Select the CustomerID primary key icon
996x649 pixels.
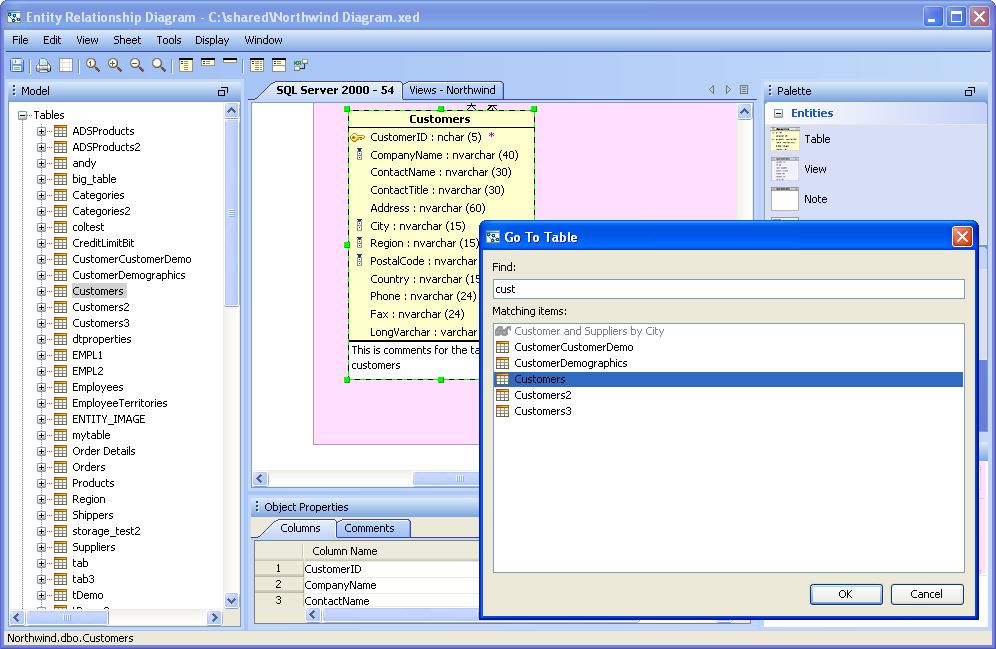pos(358,137)
